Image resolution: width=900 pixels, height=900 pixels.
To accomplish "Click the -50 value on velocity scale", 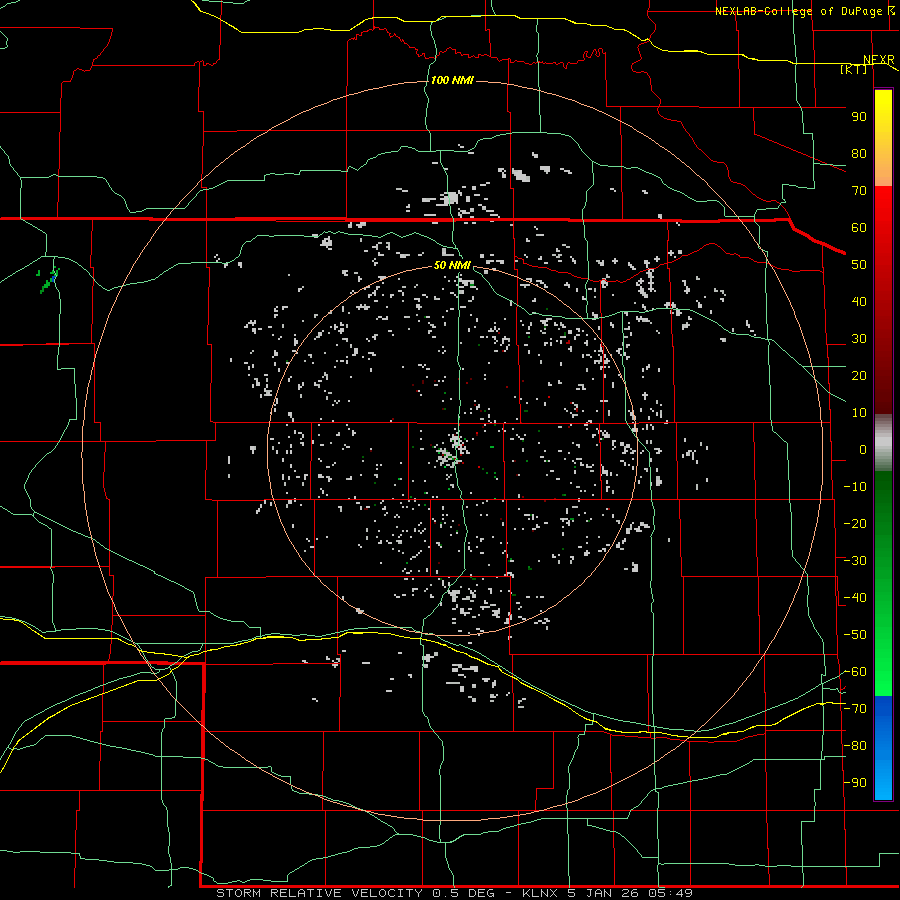I will (855, 635).
